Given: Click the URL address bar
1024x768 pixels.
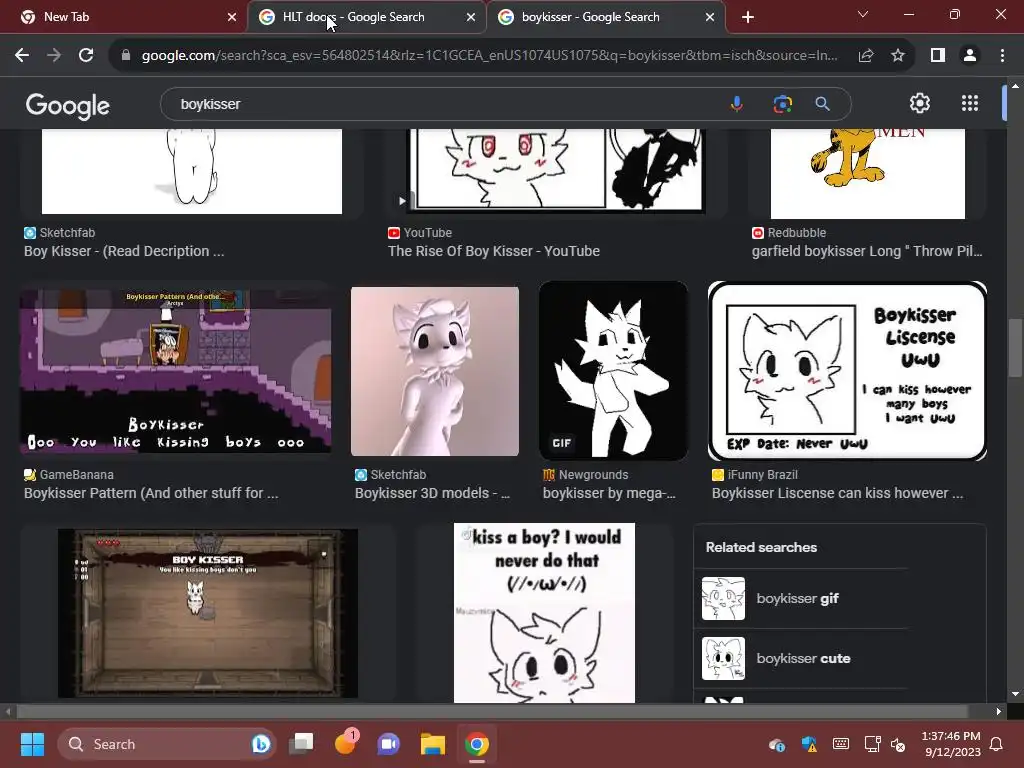Looking at the screenshot, I should (x=489, y=56).
